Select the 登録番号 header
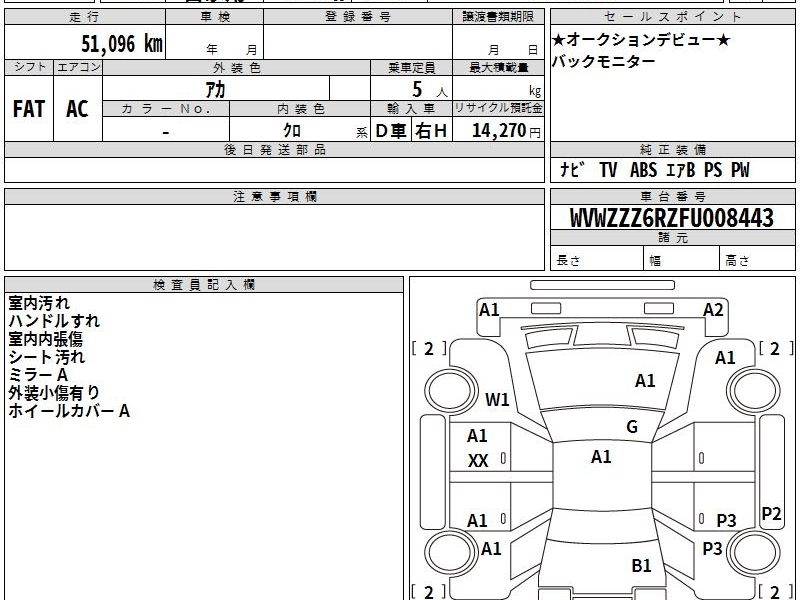The image size is (800, 600). [358, 17]
